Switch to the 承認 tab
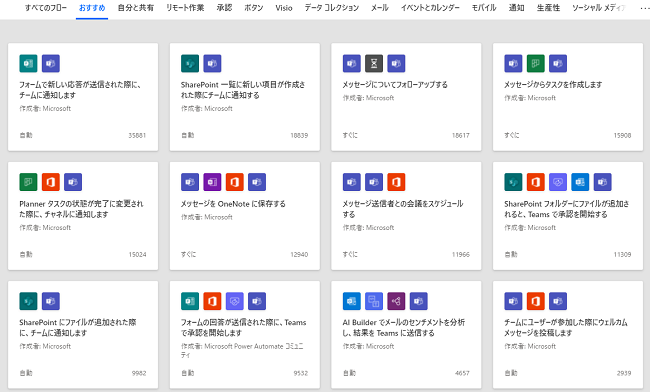650x392 pixels. (x=224, y=8)
